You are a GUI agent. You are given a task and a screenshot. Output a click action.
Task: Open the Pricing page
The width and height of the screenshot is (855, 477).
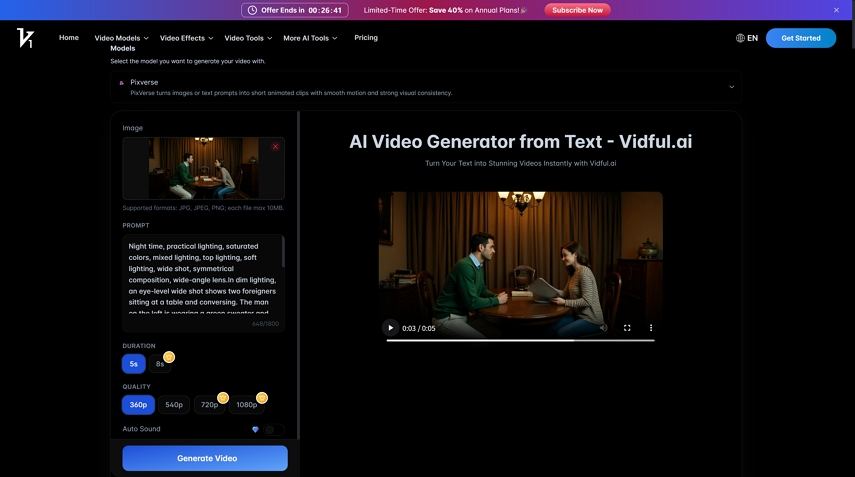pos(366,38)
